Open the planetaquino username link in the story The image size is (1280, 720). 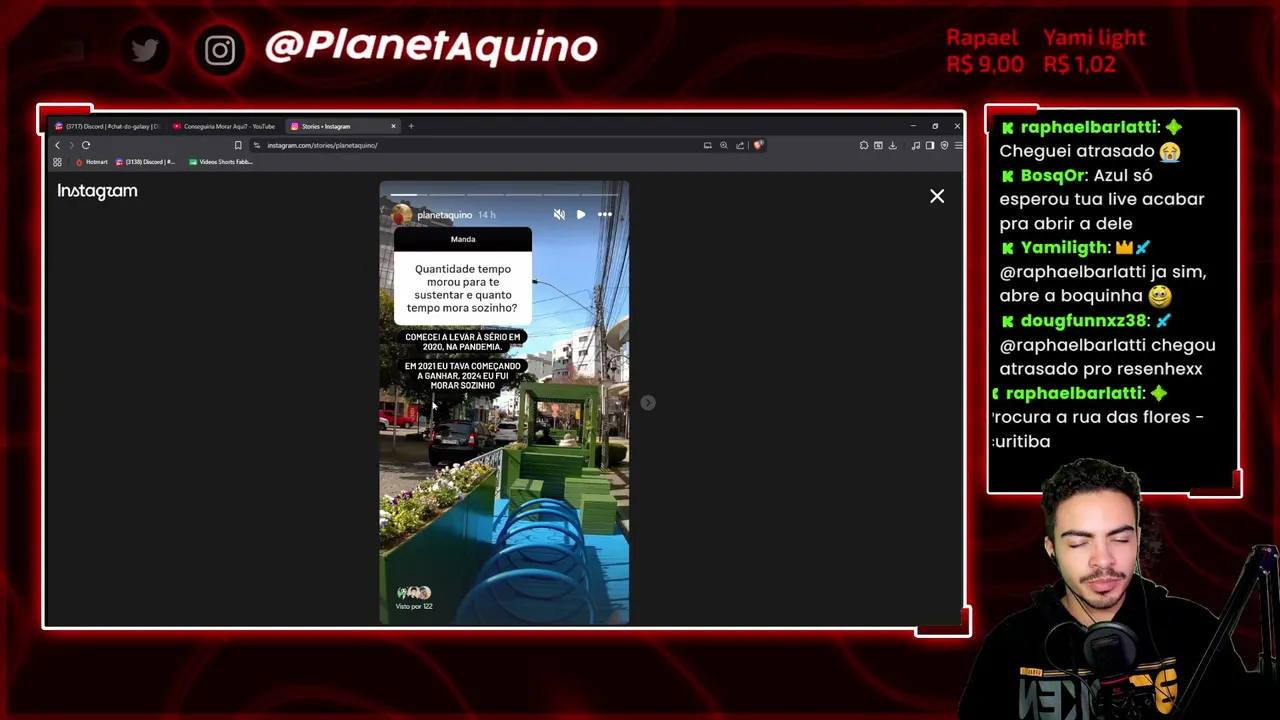pyautogui.click(x=444, y=215)
